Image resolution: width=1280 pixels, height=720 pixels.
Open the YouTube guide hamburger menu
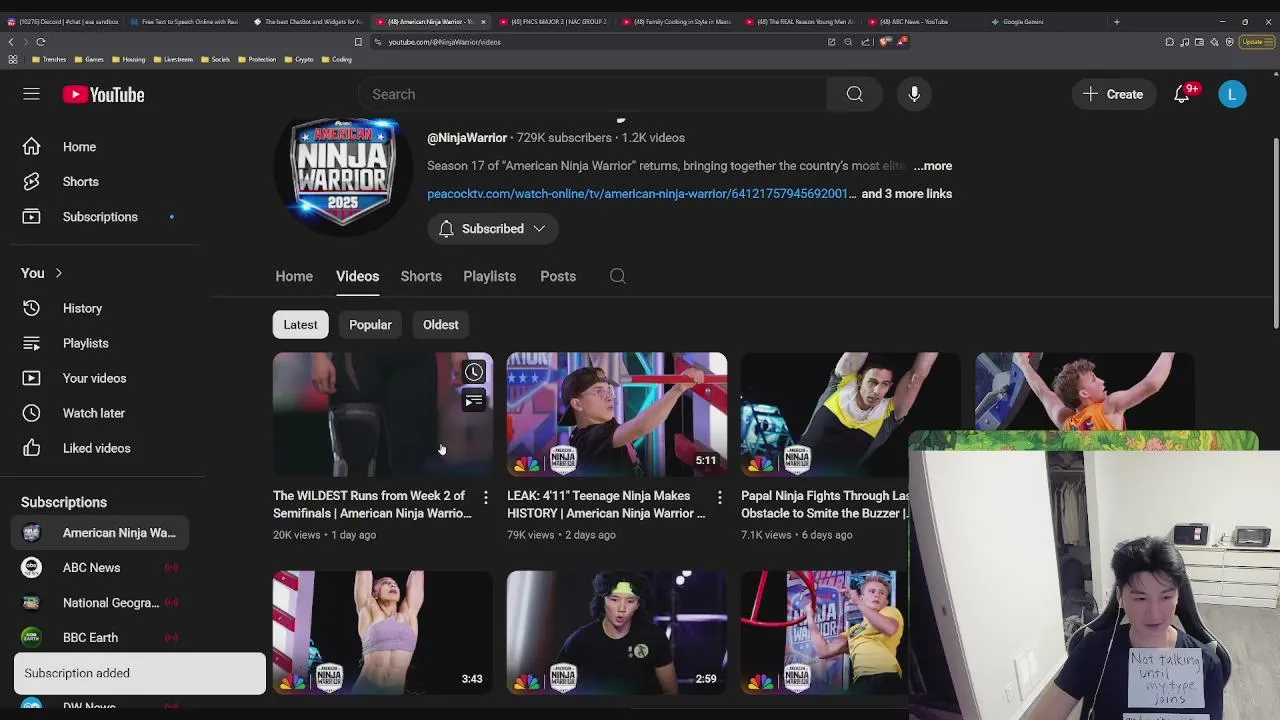pyautogui.click(x=31, y=94)
